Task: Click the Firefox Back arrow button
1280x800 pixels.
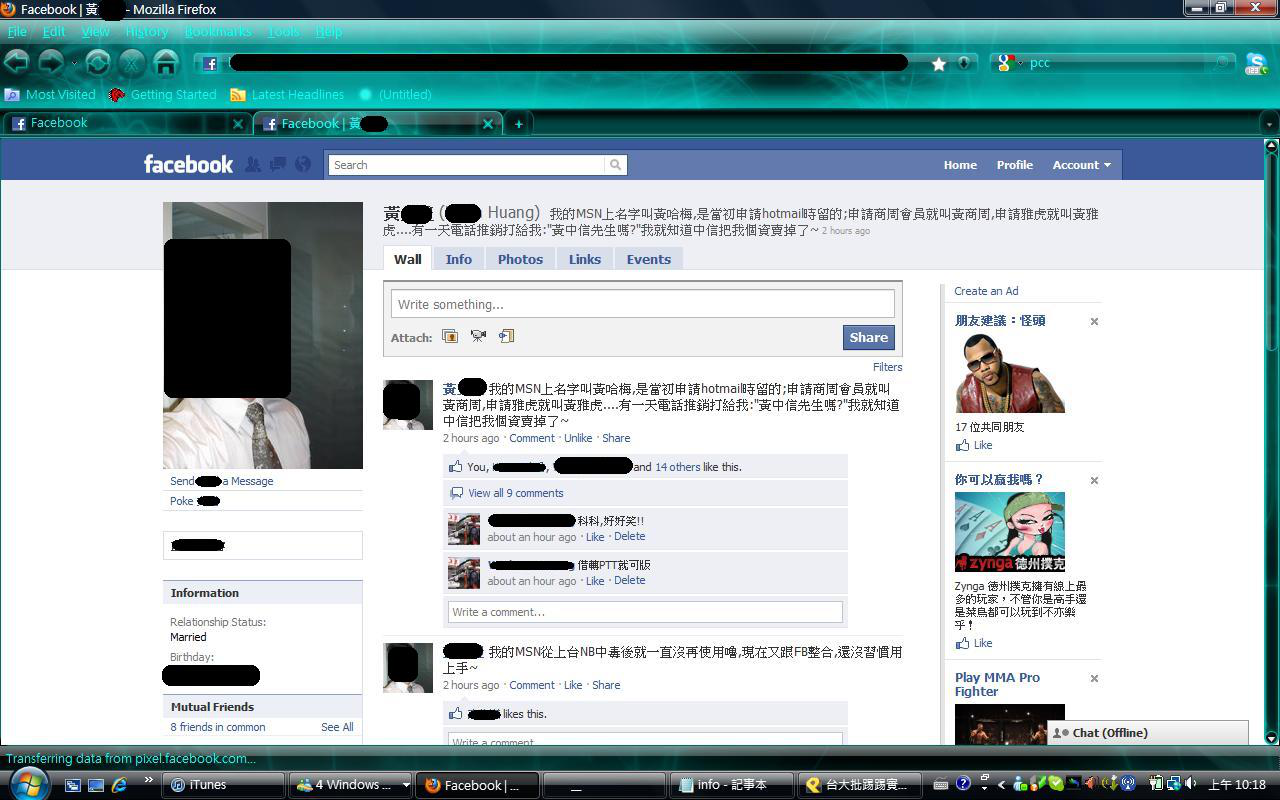Action: pyautogui.click(x=17, y=62)
